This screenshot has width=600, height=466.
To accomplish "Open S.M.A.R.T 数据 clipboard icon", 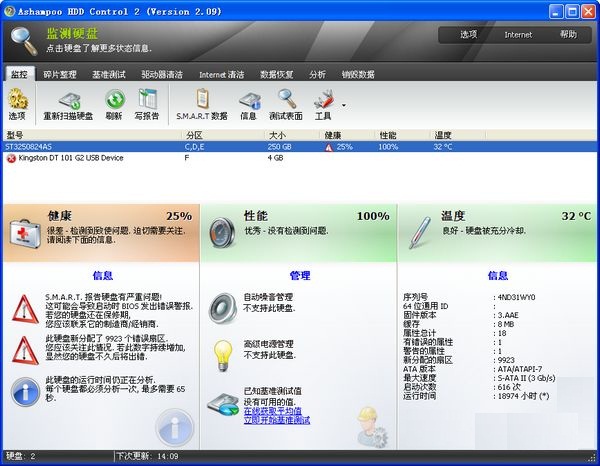I will 202,99.
